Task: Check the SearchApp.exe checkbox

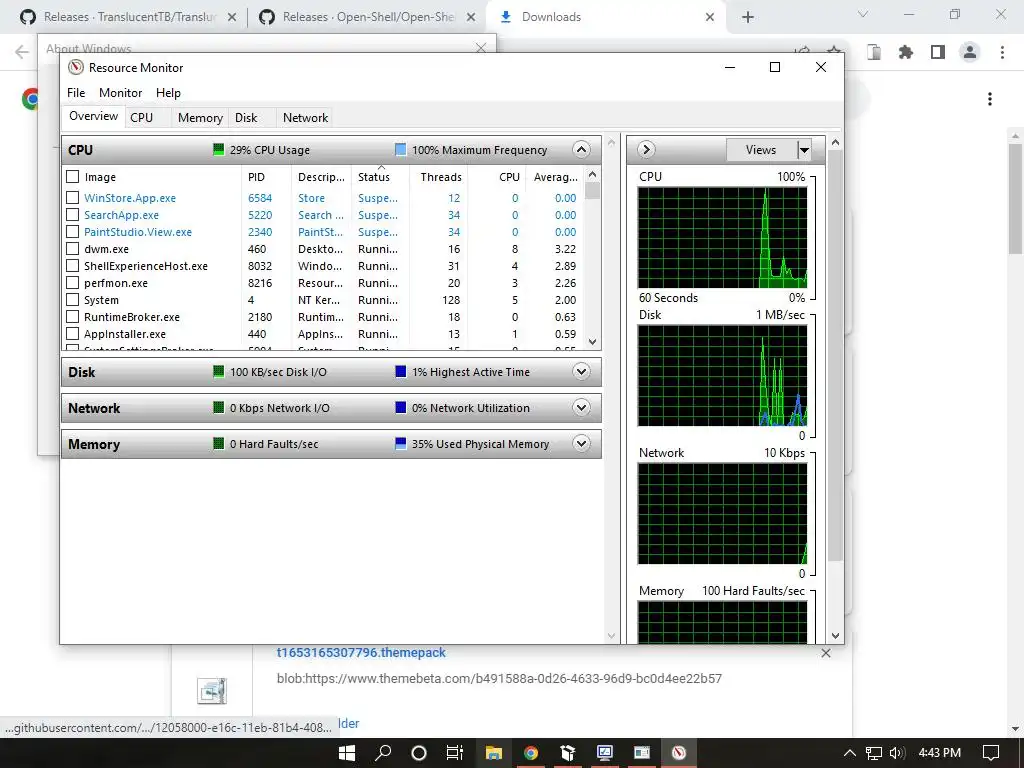Action: point(72,215)
